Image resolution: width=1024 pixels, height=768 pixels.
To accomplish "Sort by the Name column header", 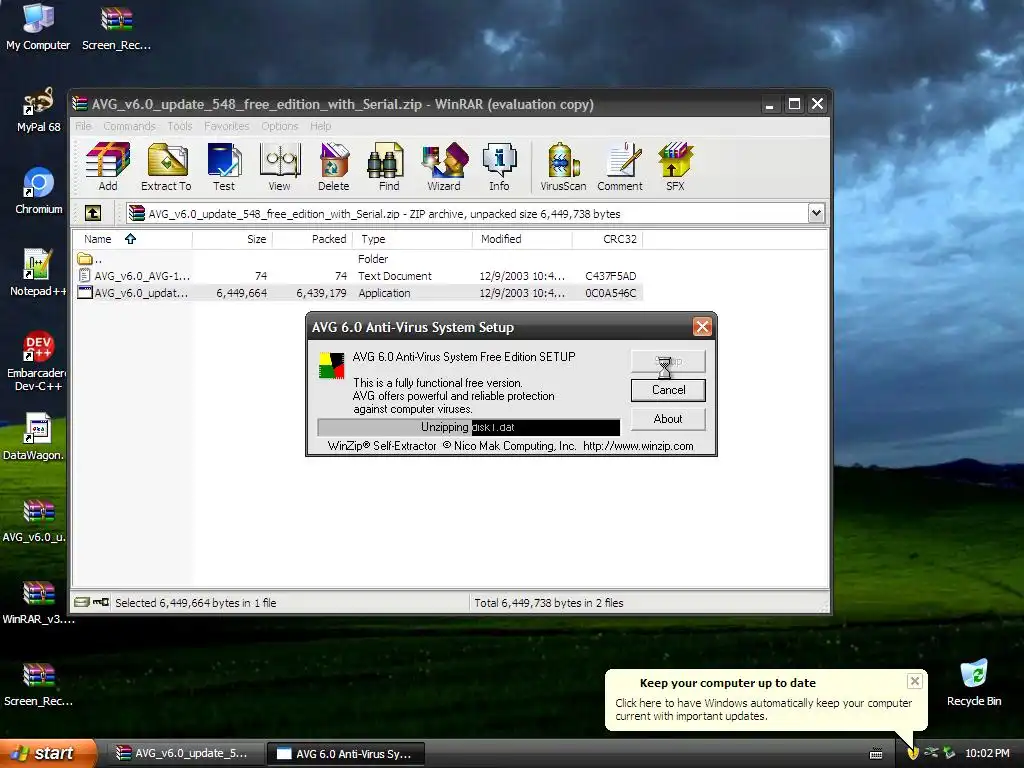I will coord(132,239).
